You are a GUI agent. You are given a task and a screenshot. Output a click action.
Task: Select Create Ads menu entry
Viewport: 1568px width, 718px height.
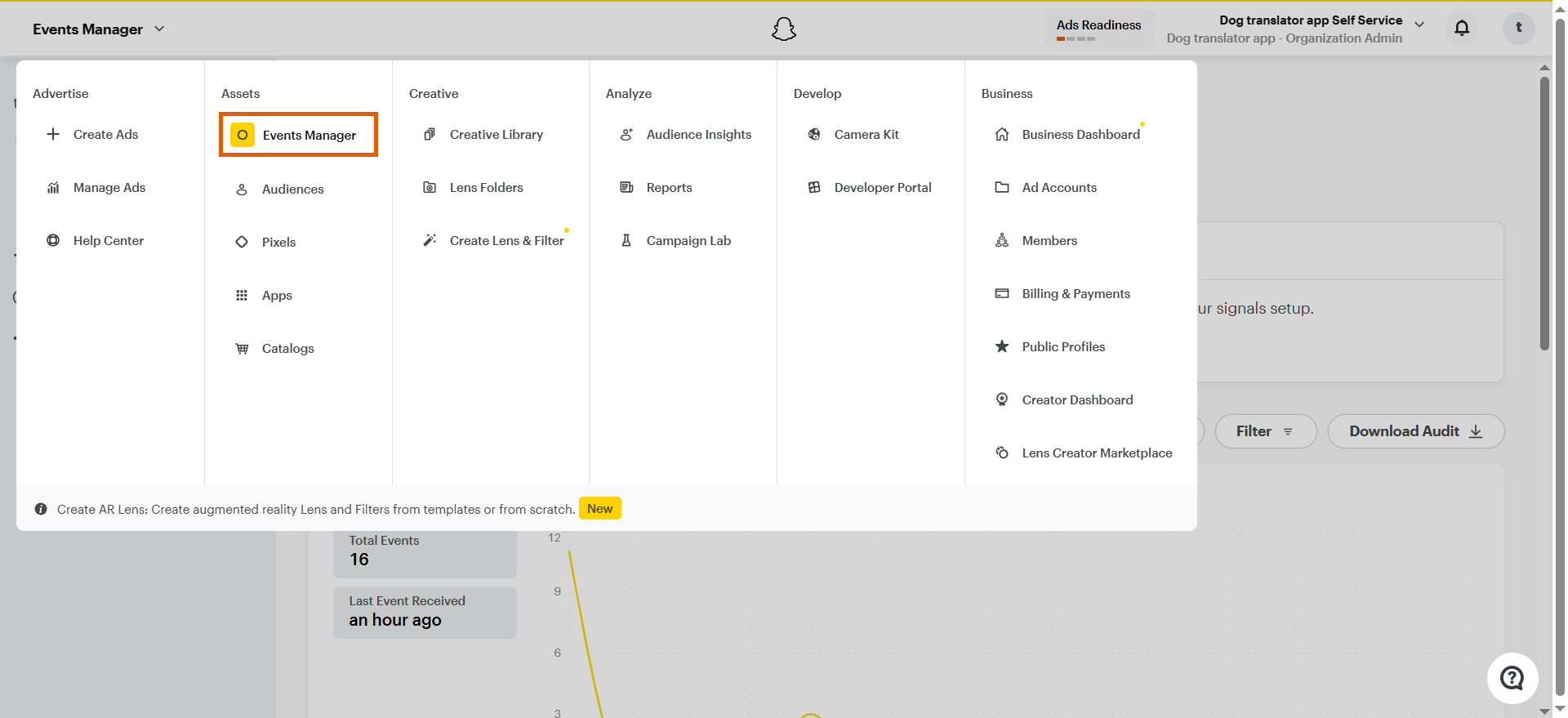point(105,134)
